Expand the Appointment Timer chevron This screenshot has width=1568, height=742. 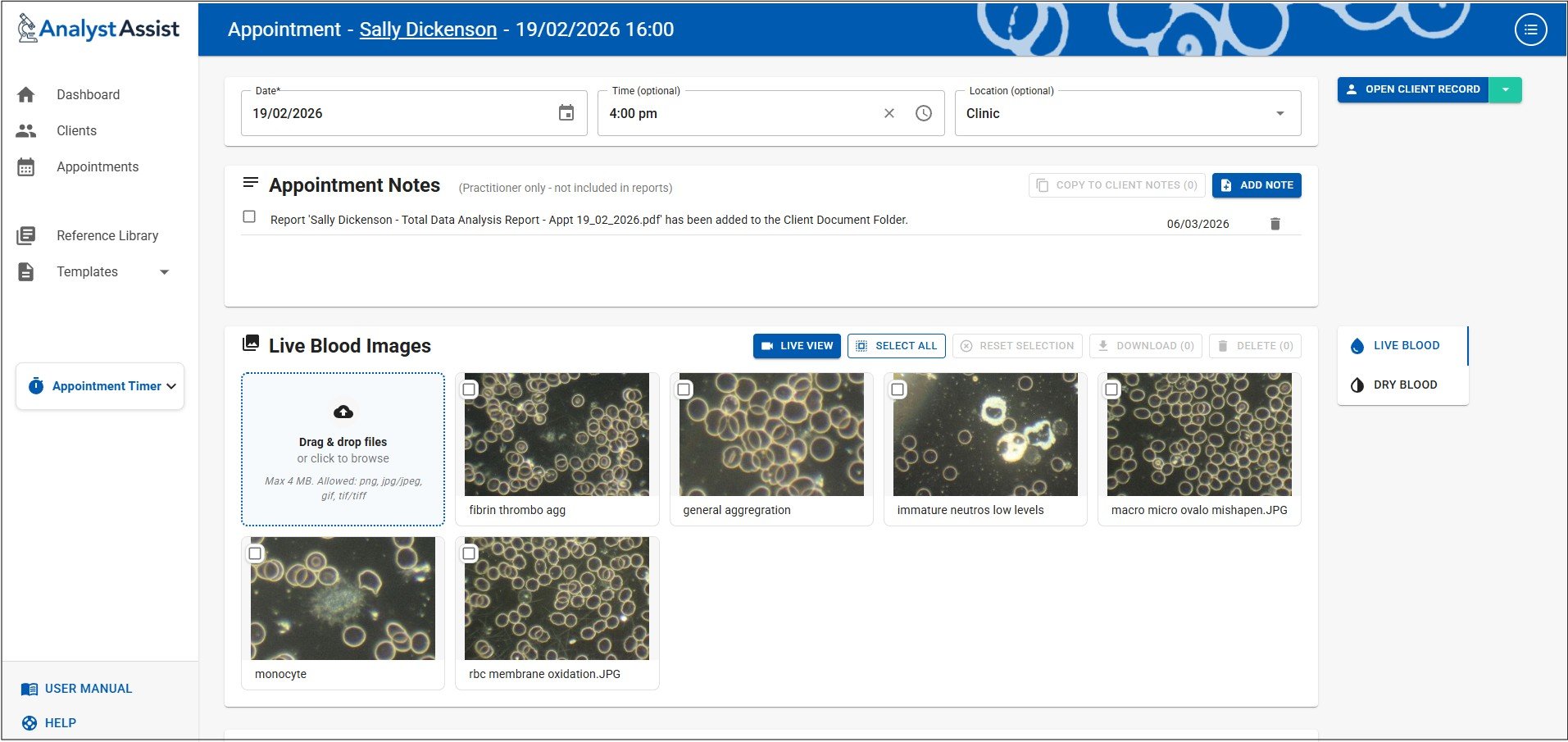click(171, 386)
